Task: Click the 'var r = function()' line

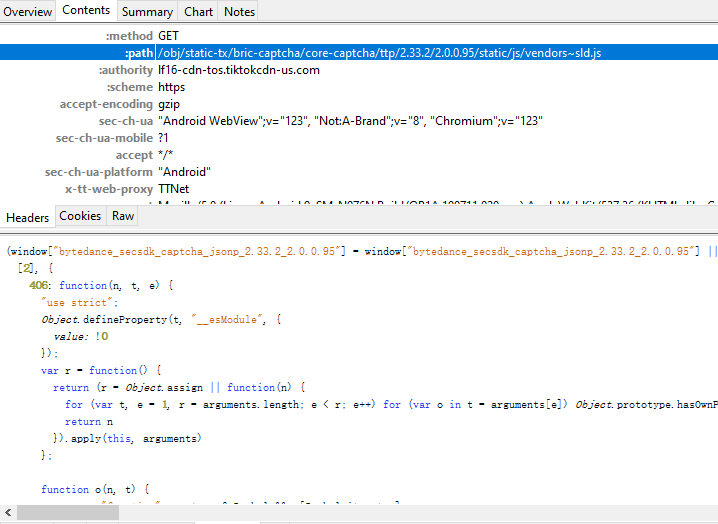Action: [101, 370]
